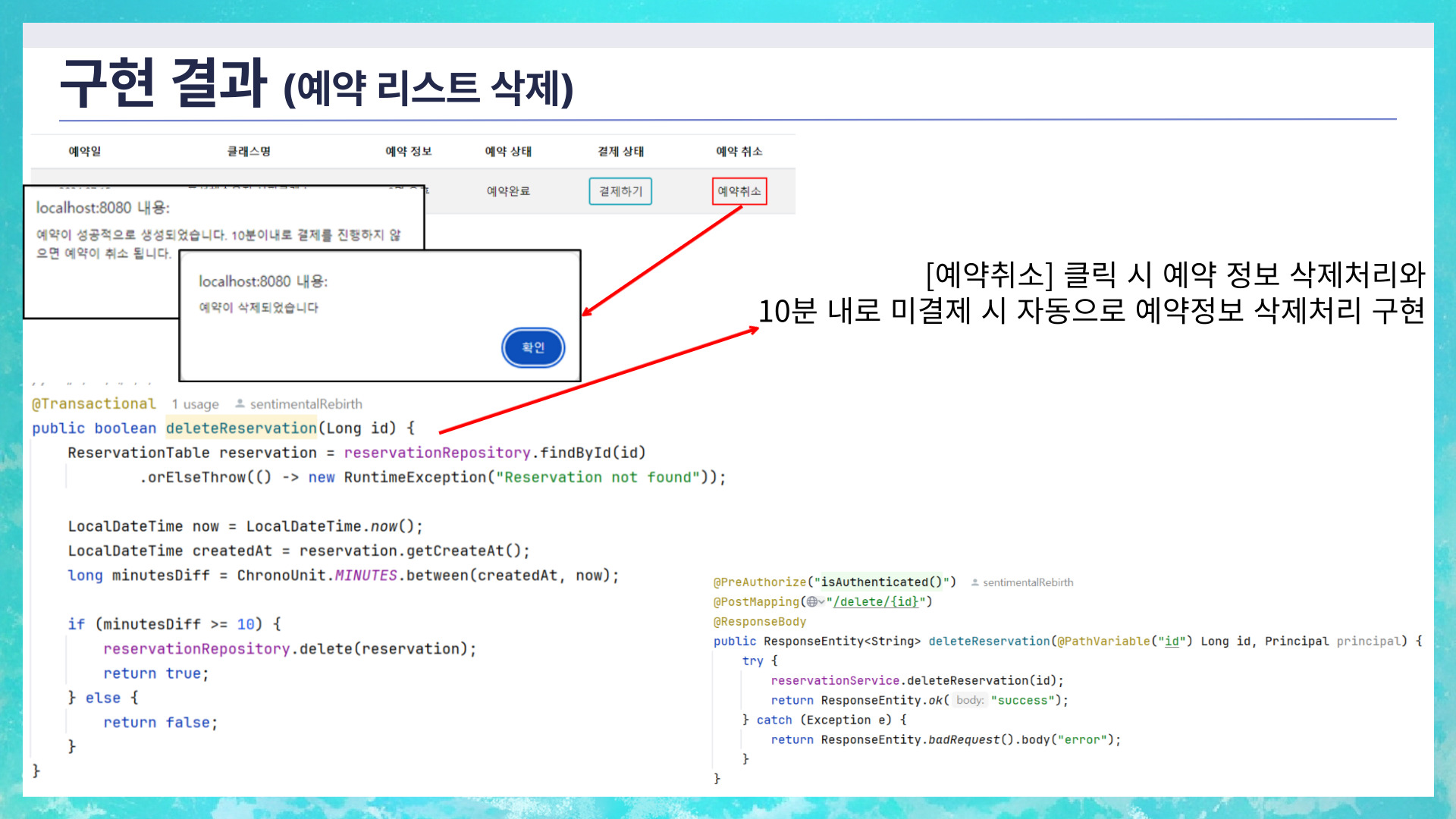Click the "Reservation not found" string
The image size is (1456, 819).
(598, 477)
